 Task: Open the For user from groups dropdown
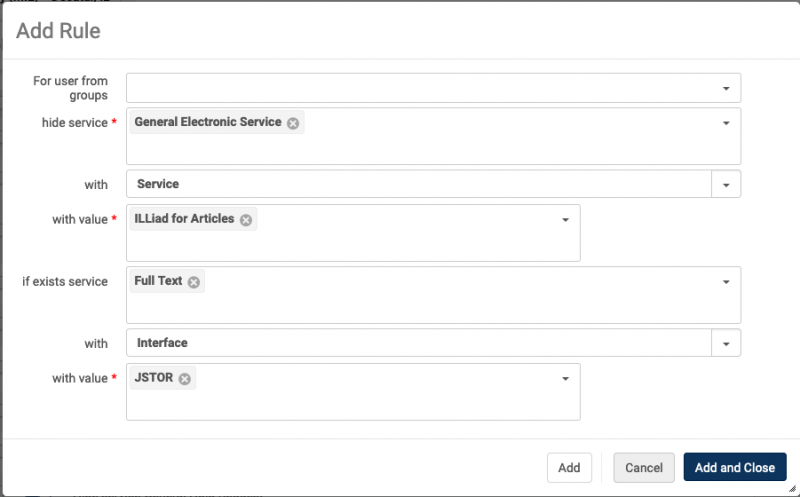[434, 88]
